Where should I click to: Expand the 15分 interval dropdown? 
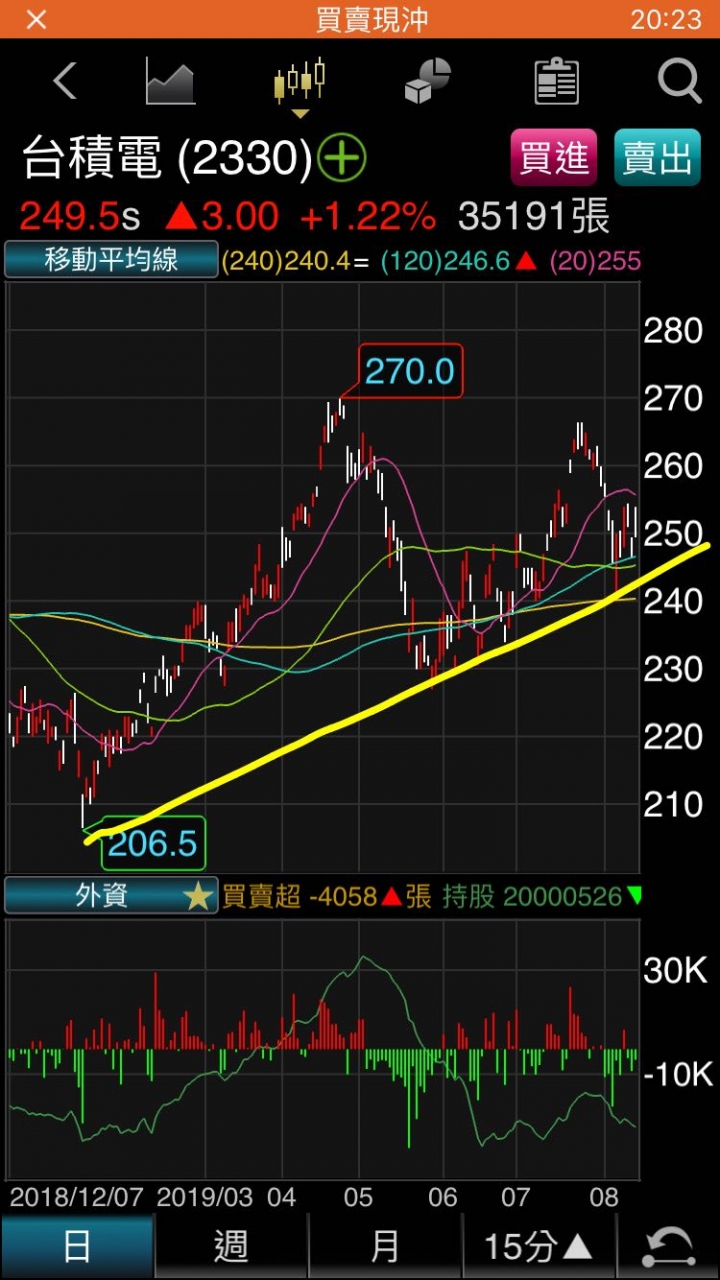click(x=539, y=1247)
